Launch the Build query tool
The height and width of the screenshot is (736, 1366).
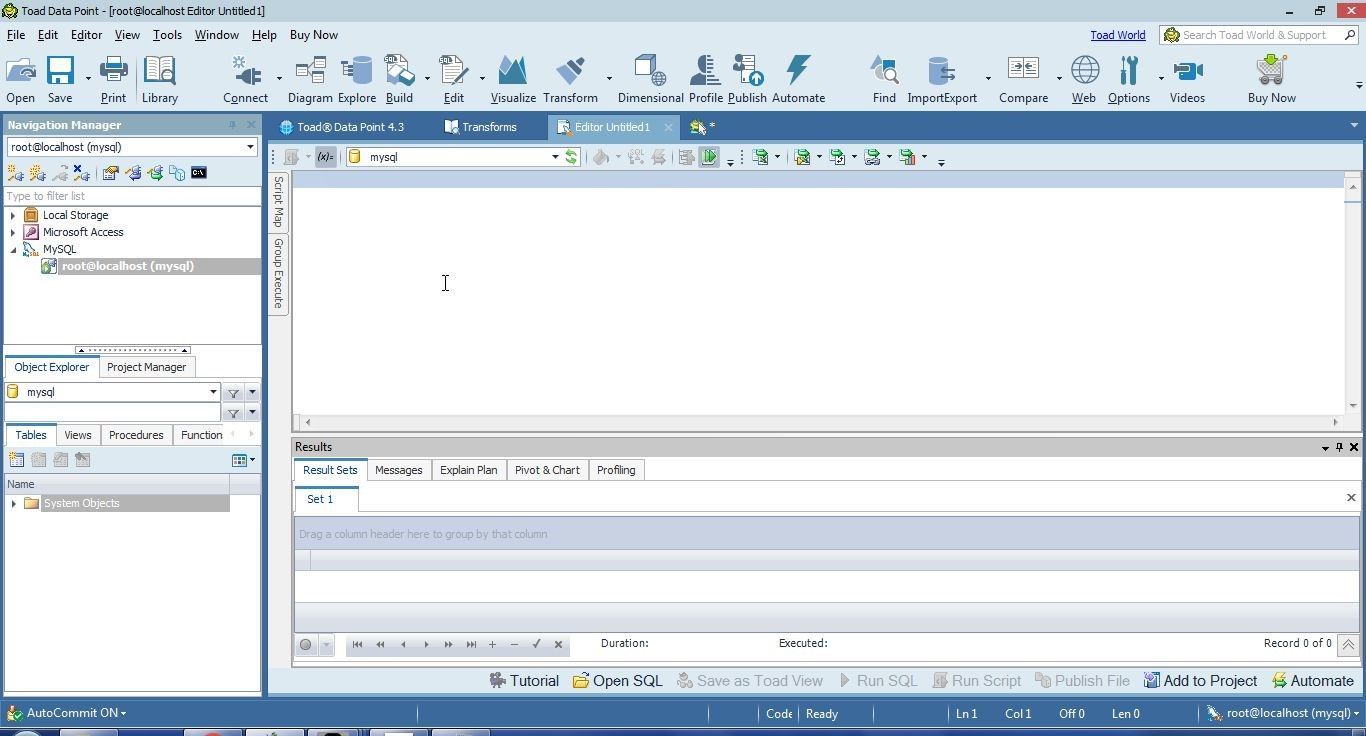coord(399,79)
